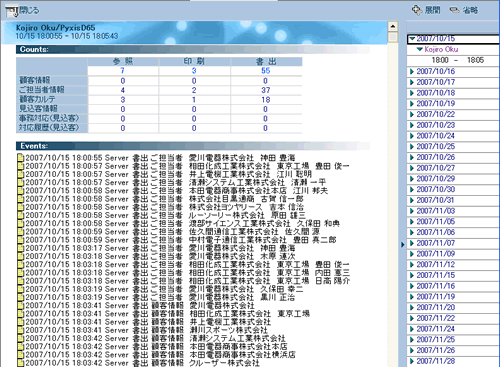This screenshot has width=500, height=367.
Task: Open document icon for 古賀 信一郎 event
Action: tap(21, 199)
